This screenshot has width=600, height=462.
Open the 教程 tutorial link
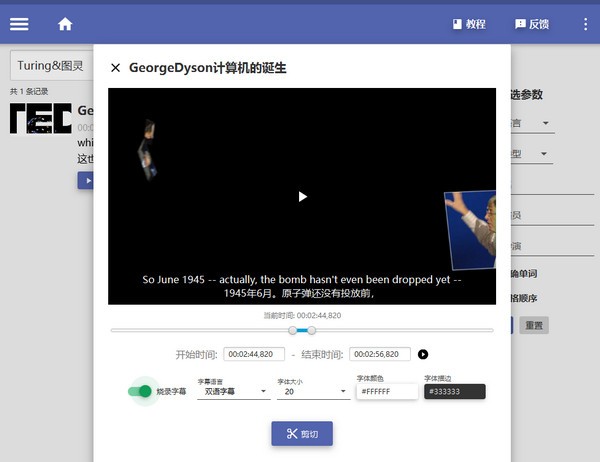468,24
